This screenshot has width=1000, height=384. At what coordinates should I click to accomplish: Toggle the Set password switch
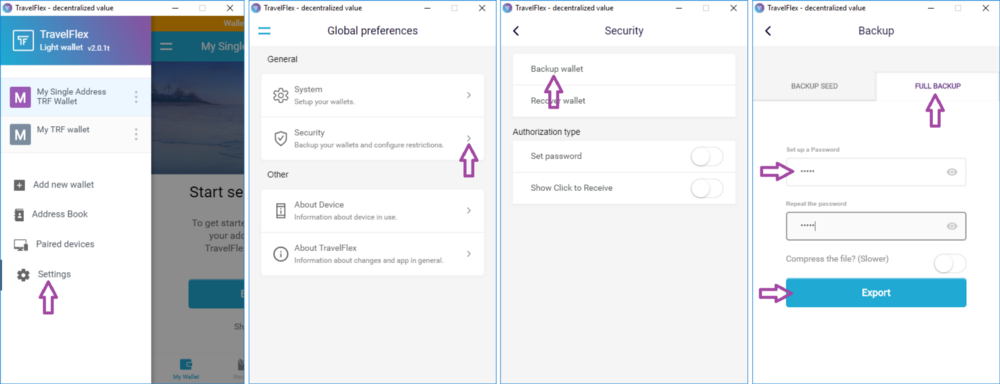707,156
